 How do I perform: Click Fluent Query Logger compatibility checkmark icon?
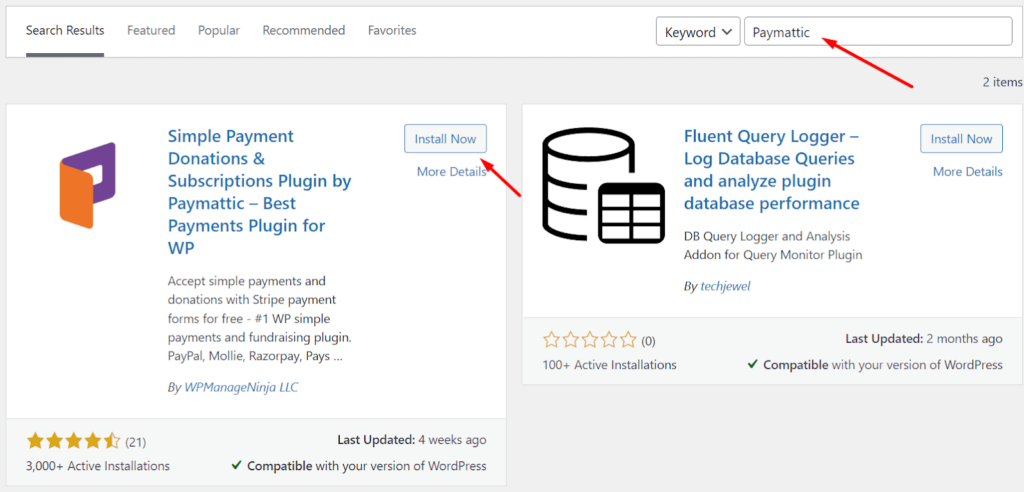pyautogui.click(x=754, y=365)
